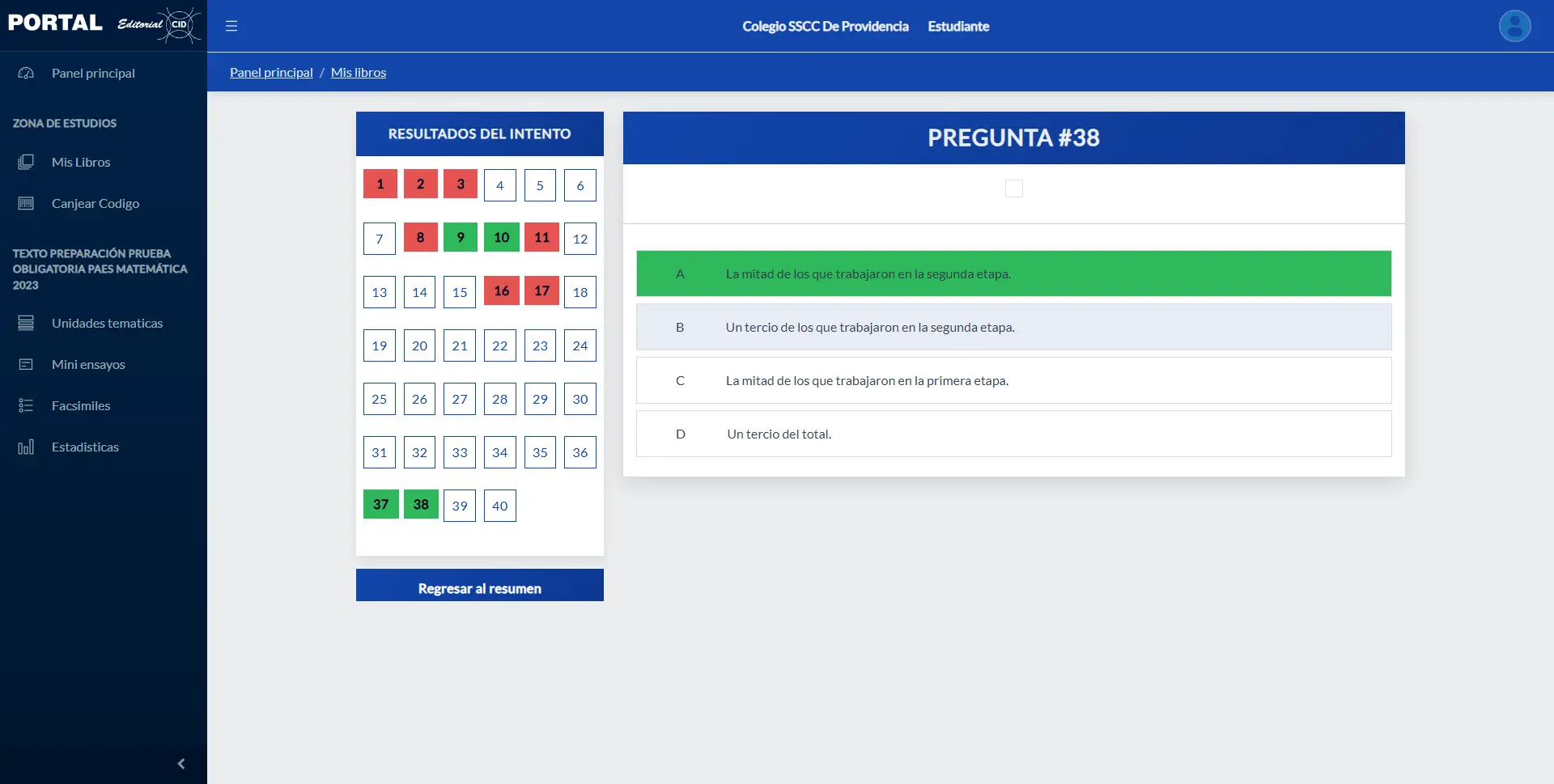Jump to red incorrect question 16
Image resolution: width=1554 pixels, height=784 pixels.
(501, 290)
